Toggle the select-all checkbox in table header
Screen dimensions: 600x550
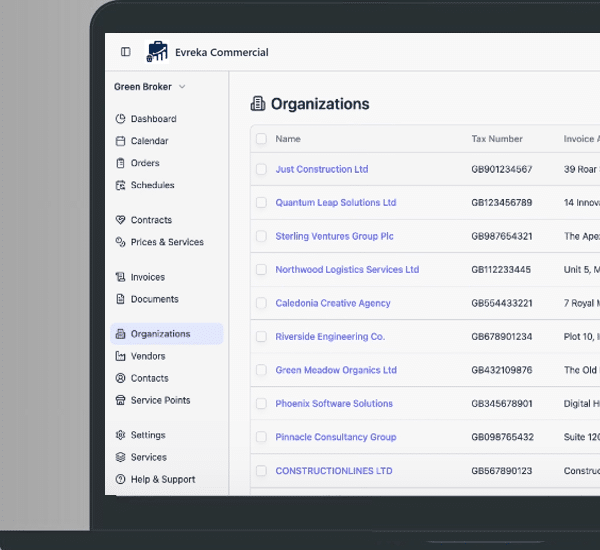pyautogui.click(x=261, y=139)
